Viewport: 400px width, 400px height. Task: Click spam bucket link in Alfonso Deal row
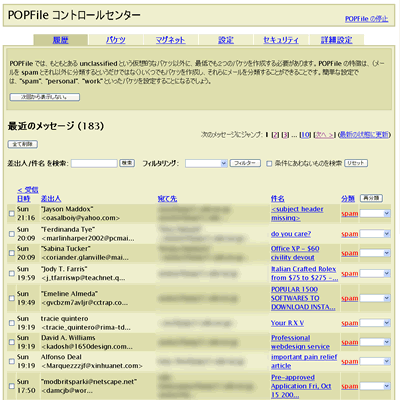[349, 362]
